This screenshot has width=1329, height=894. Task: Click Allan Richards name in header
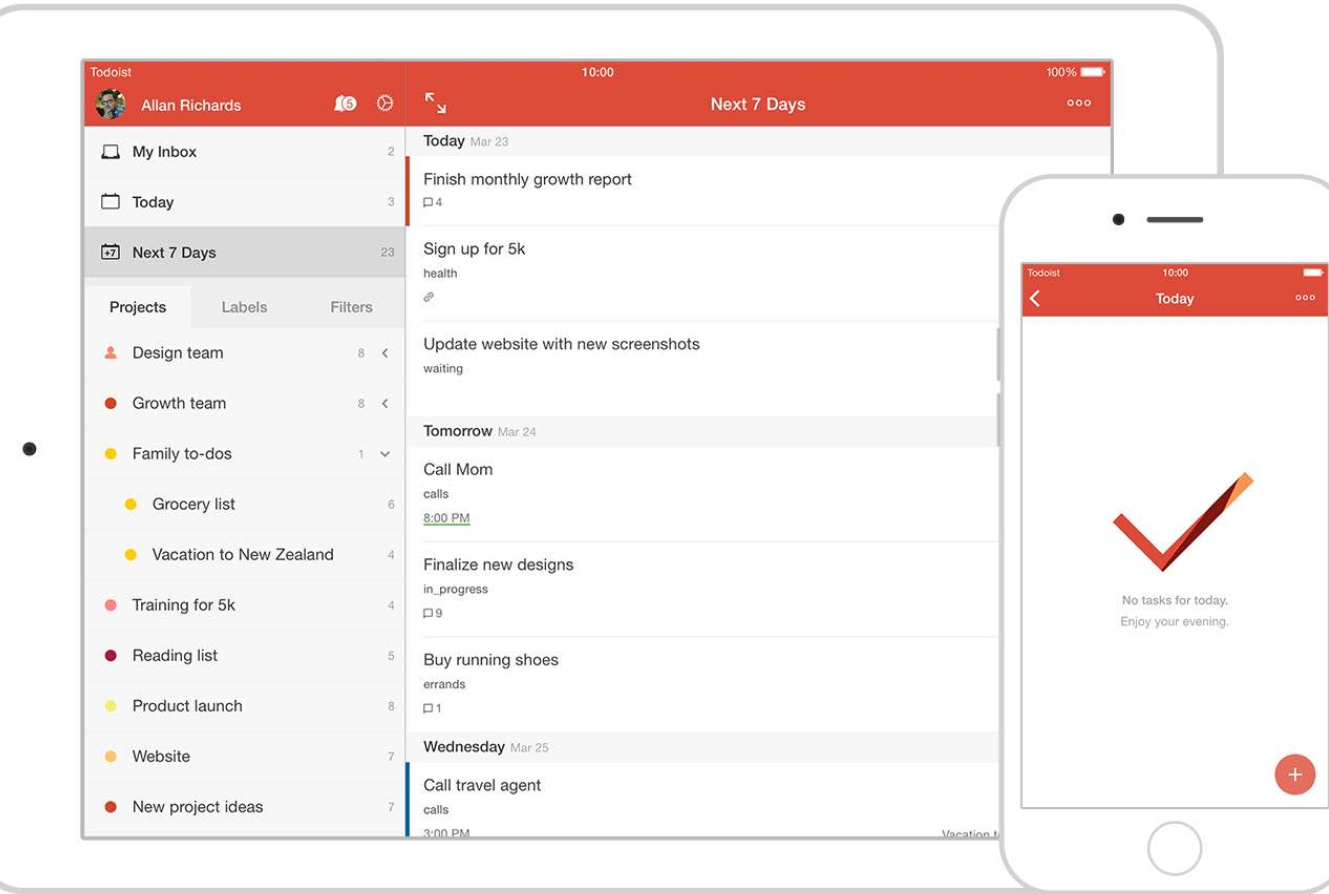pos(191,105)
